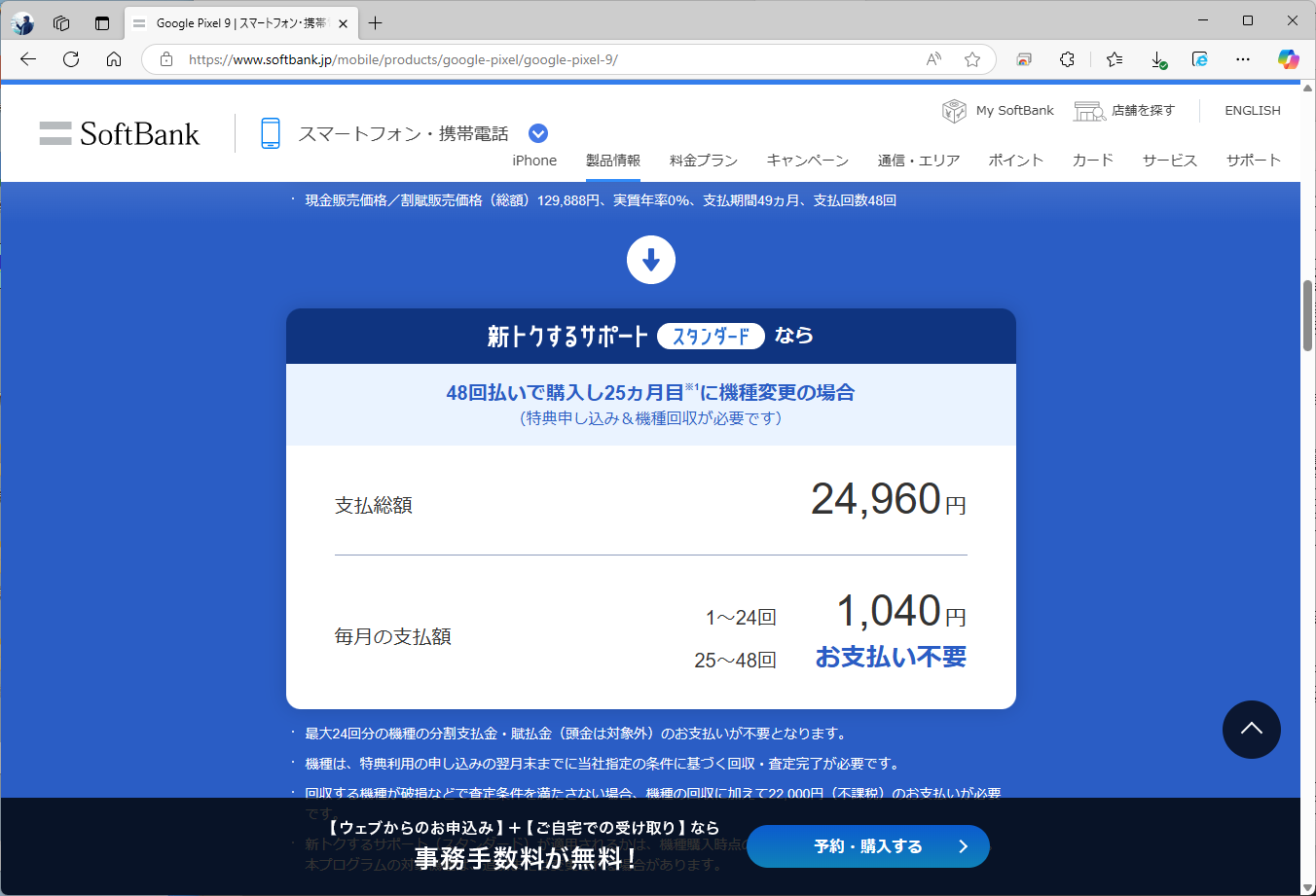Go to browser home page icon
This screenshot has height=896, width=1316.
(114, 59)
